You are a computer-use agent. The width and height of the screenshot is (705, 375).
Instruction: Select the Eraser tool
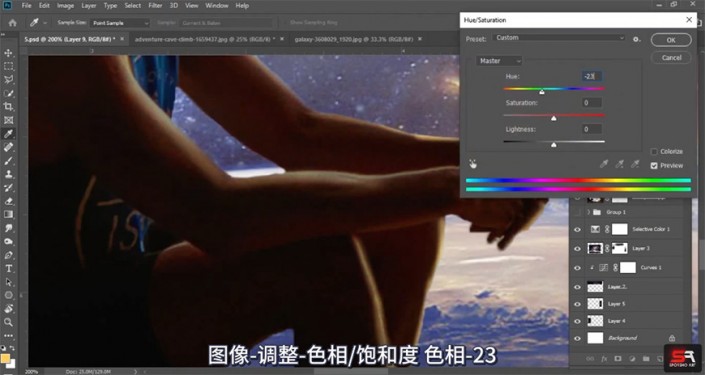tap(8, 201)
